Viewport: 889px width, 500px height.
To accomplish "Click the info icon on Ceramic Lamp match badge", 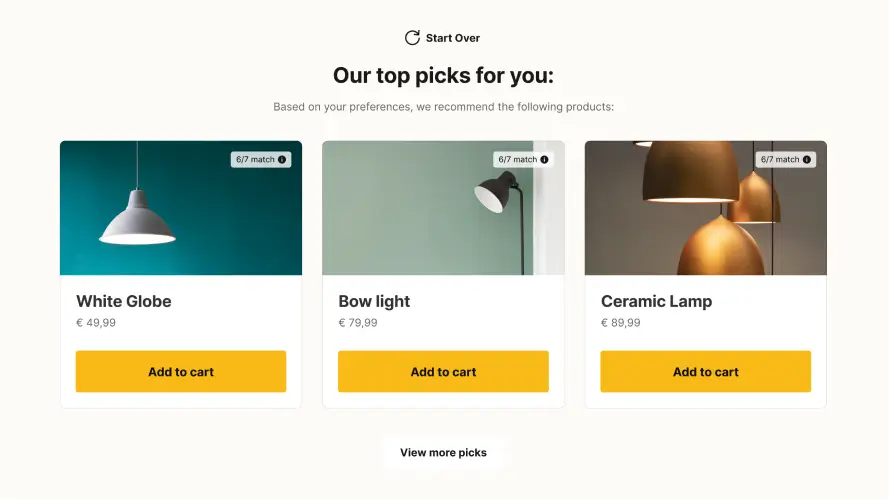I will pyautogui.click(x=807, y=160).
